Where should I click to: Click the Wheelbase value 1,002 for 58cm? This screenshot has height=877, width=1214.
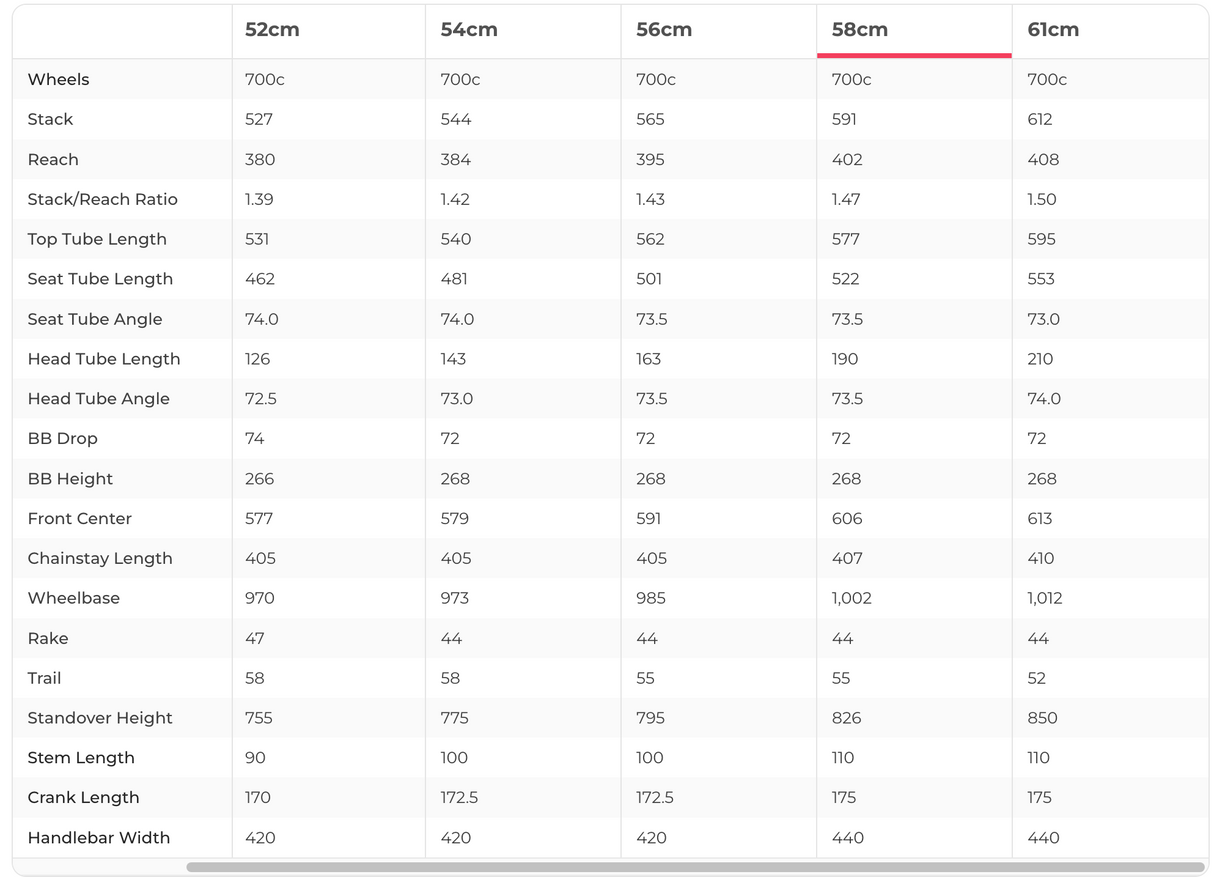(852, 598)
